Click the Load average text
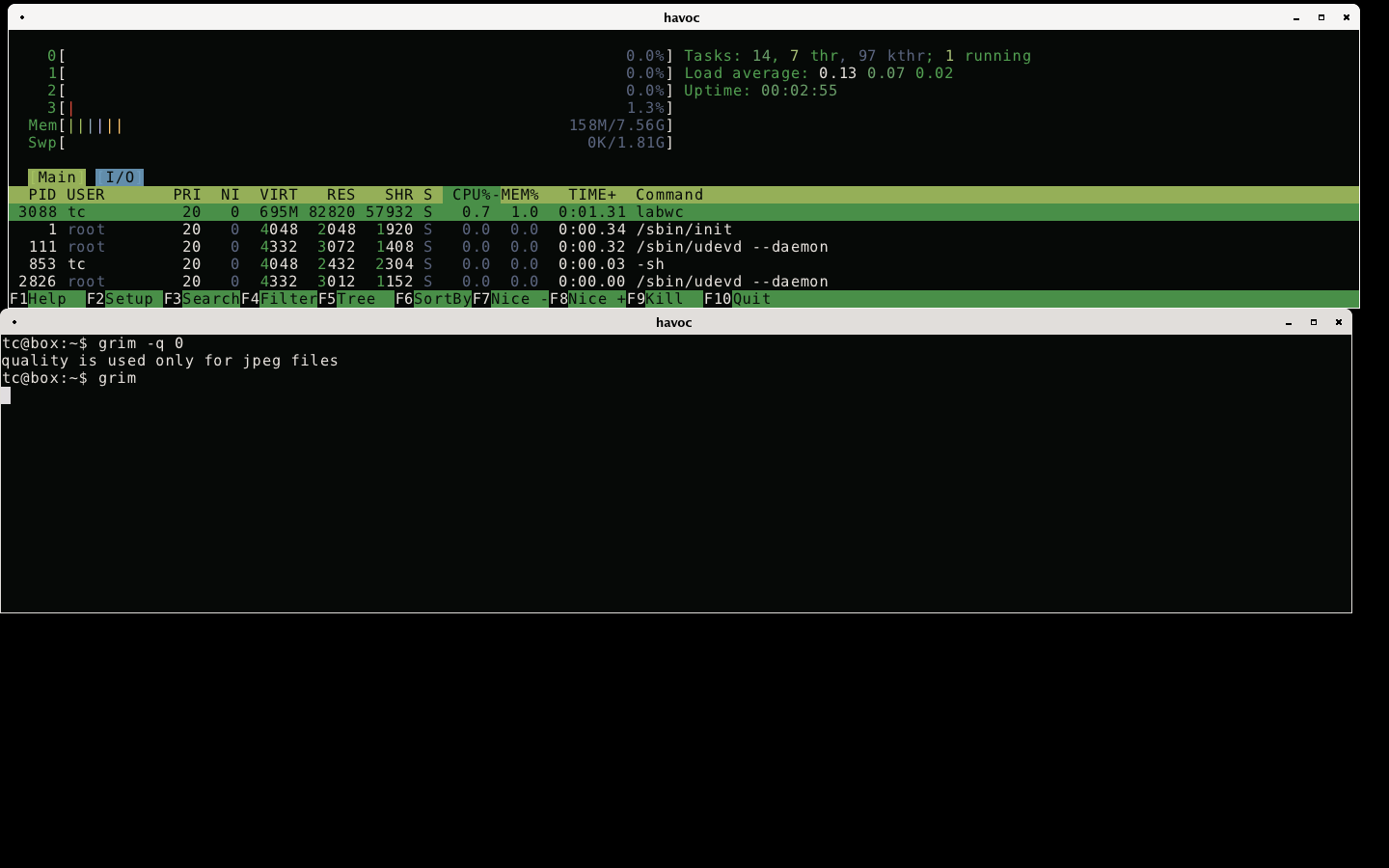The image size is (1389, 868). [x=819, y=73]
